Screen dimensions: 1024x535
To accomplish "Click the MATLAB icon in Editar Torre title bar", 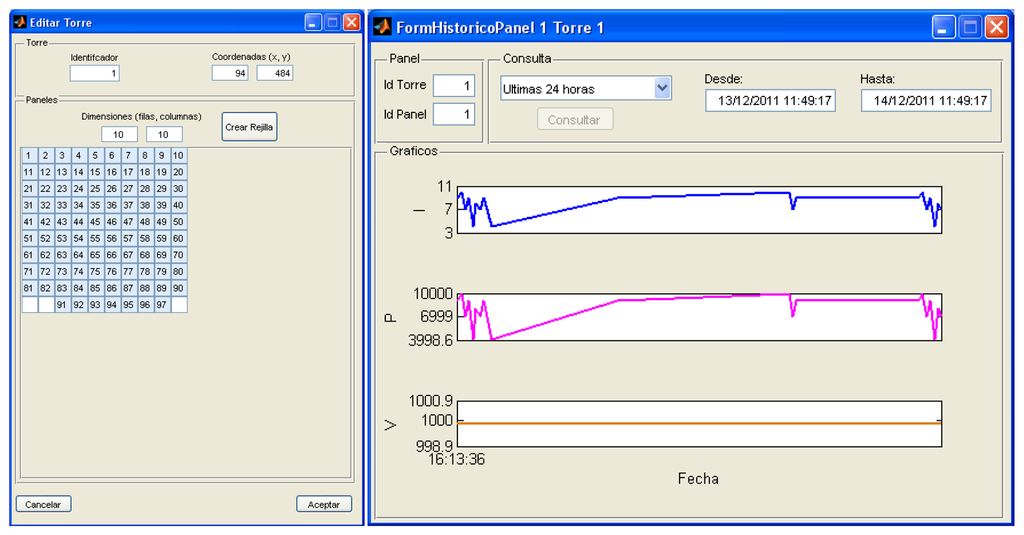I will point(20,22).
